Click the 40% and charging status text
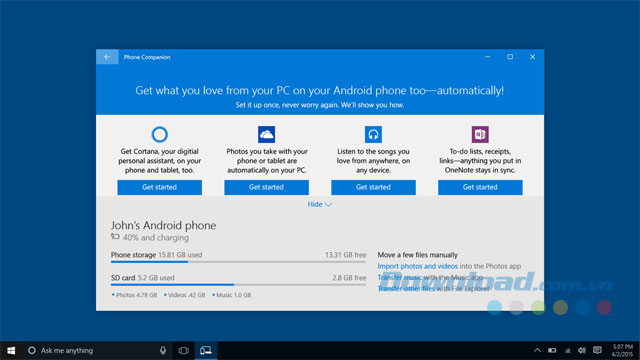The height and width of the screenshot is (360, 640). coord(156,238)
